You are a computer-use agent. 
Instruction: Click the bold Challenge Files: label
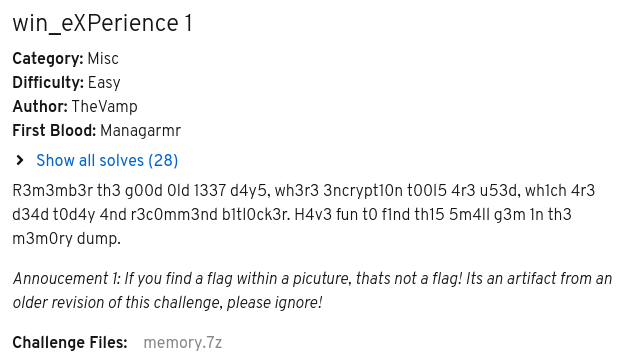pyautogui.click(x=70, y=343)
